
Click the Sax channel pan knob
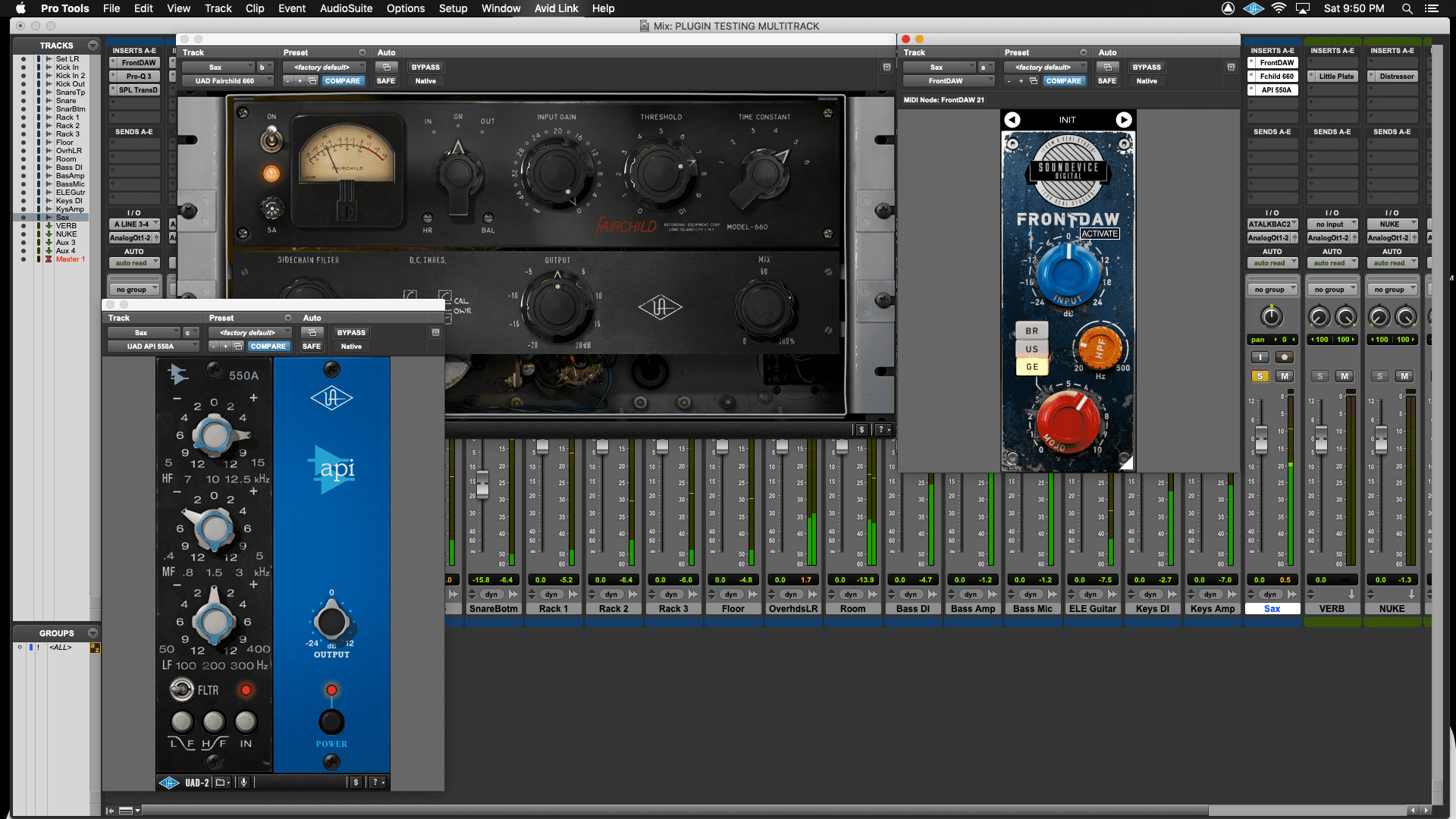[x=1272, y=316]
